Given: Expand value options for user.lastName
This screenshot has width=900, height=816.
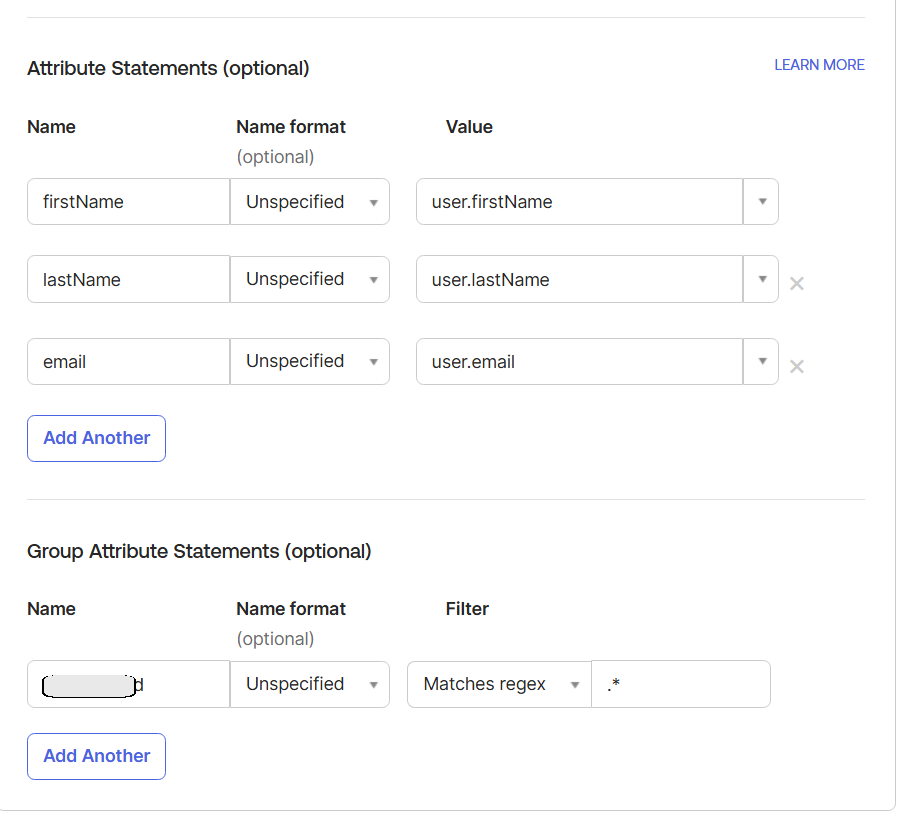Looking at the screenshot, I should [761, 279].
